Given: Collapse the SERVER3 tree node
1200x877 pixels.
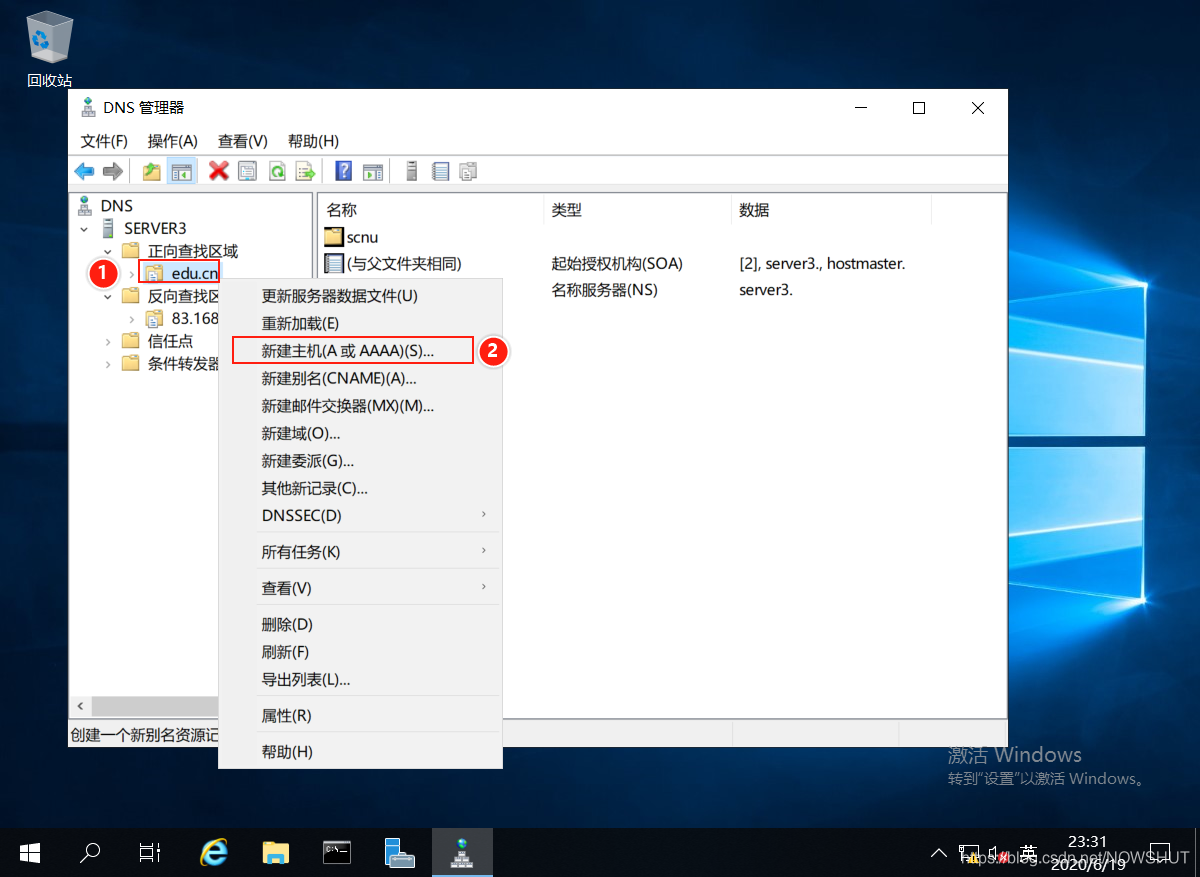Looking at the screenshot, I should coord(83,228).
